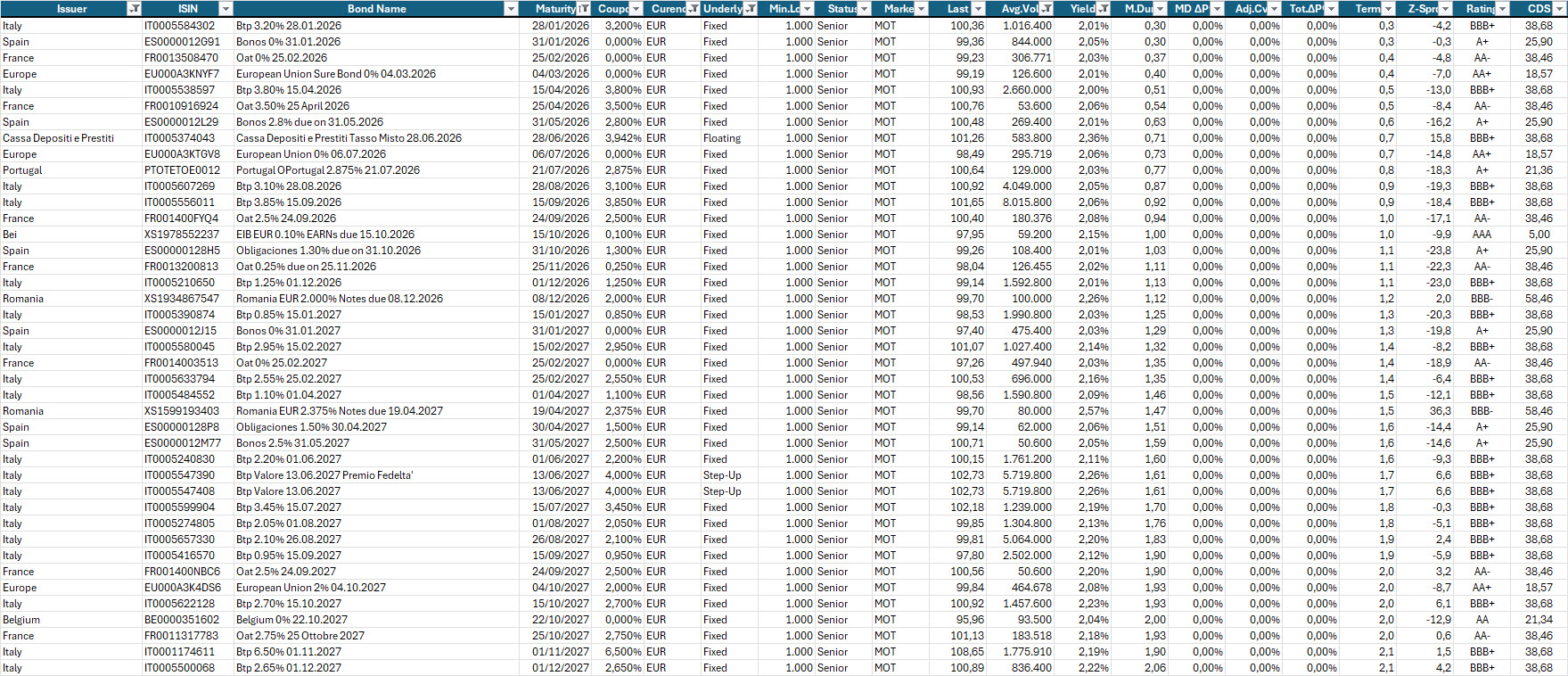Select ISIN cell IT0005584302
This screenshot has height=676, width=1568.
pyautogui.click(x=179, y=26)
